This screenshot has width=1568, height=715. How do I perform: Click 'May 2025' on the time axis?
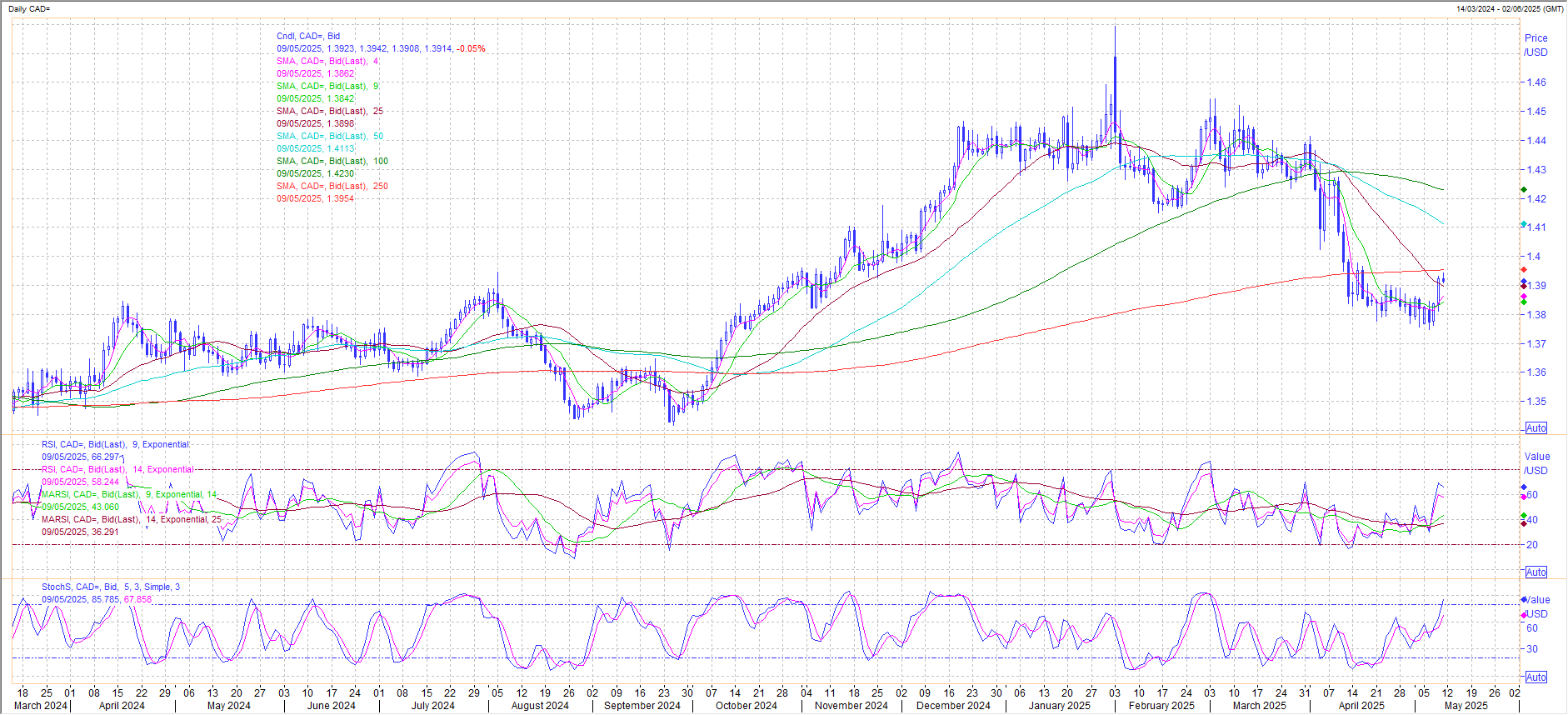1466,706
